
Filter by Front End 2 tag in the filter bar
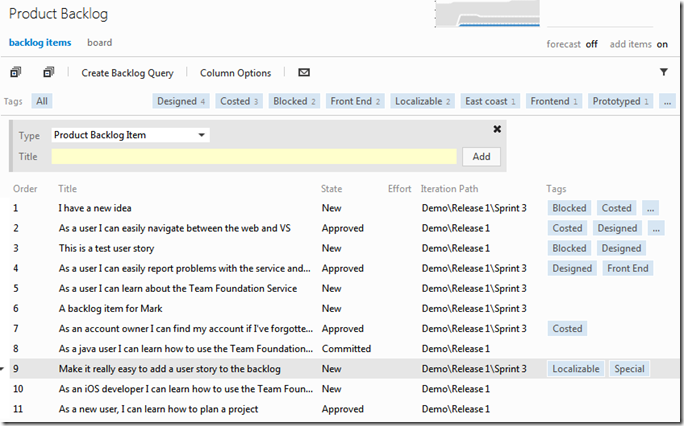point(355,101)
